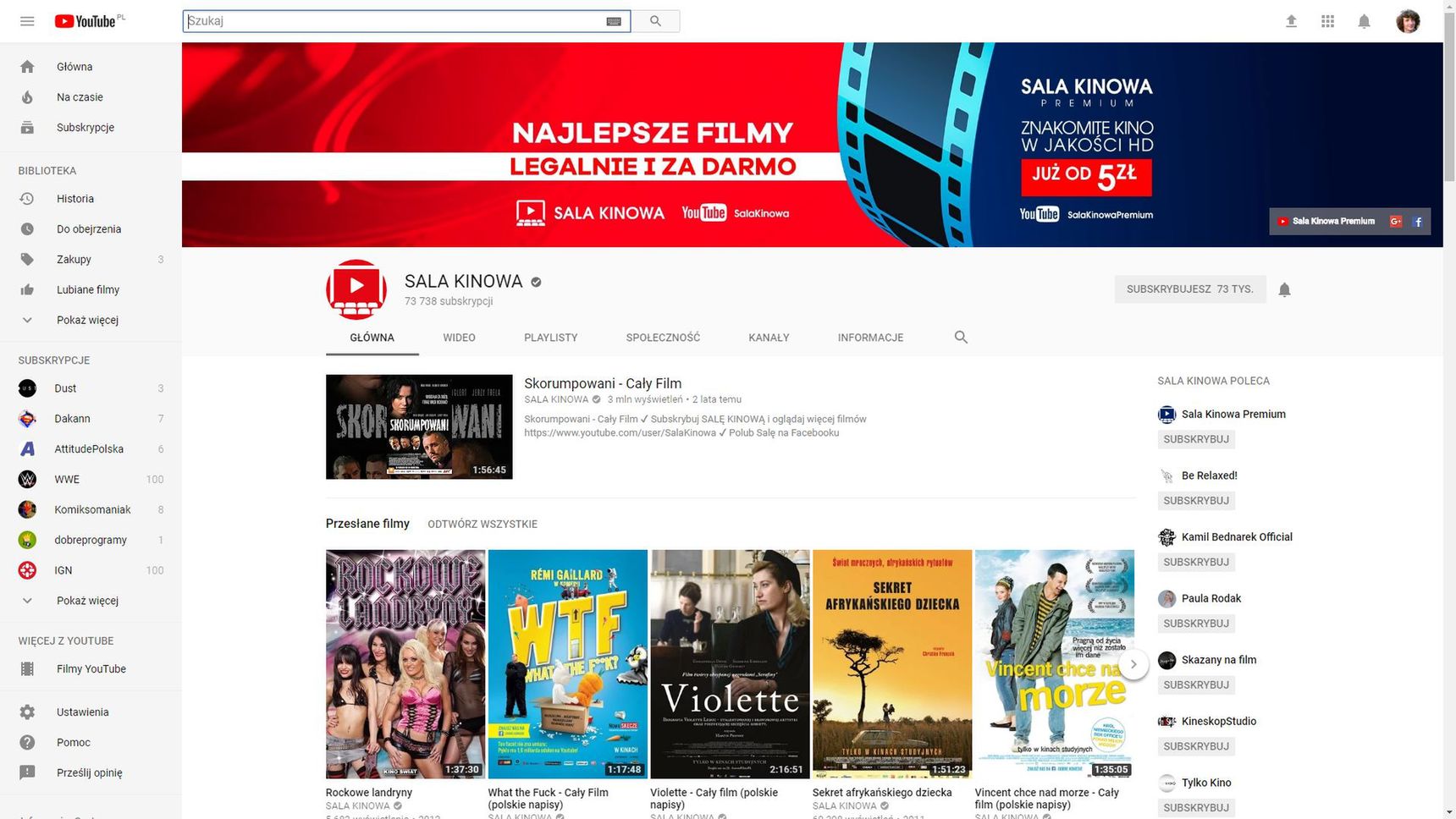Viewport: 1456px width, 819px height.
Task: Subscribe to Sala Kinowa Premium
Action: tap(1196, 440)
